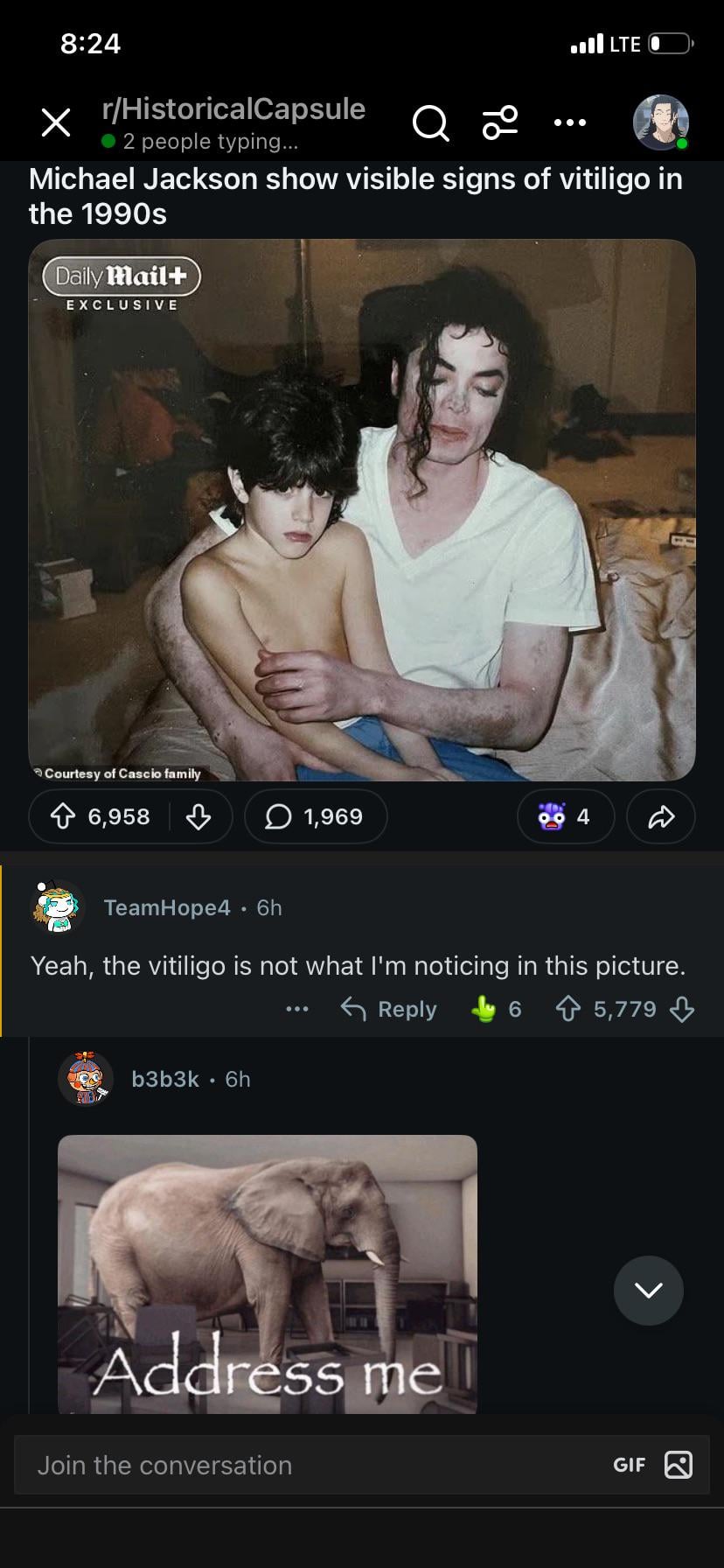Open search with the magnifier icon
The height and width of the screenshot is (1568, 724).
[x=430, y=123]
